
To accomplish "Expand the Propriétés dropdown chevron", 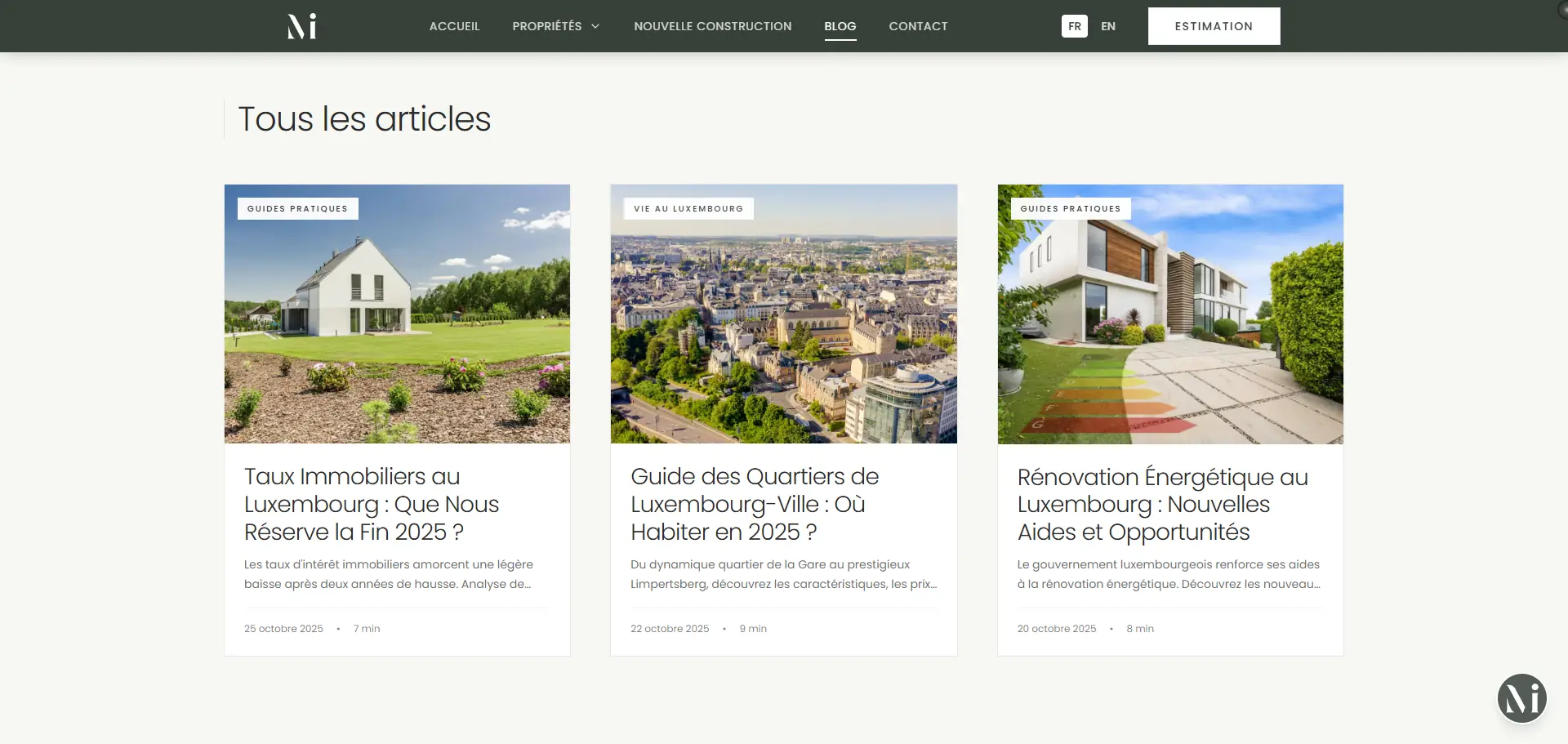I will click(595, 26).
